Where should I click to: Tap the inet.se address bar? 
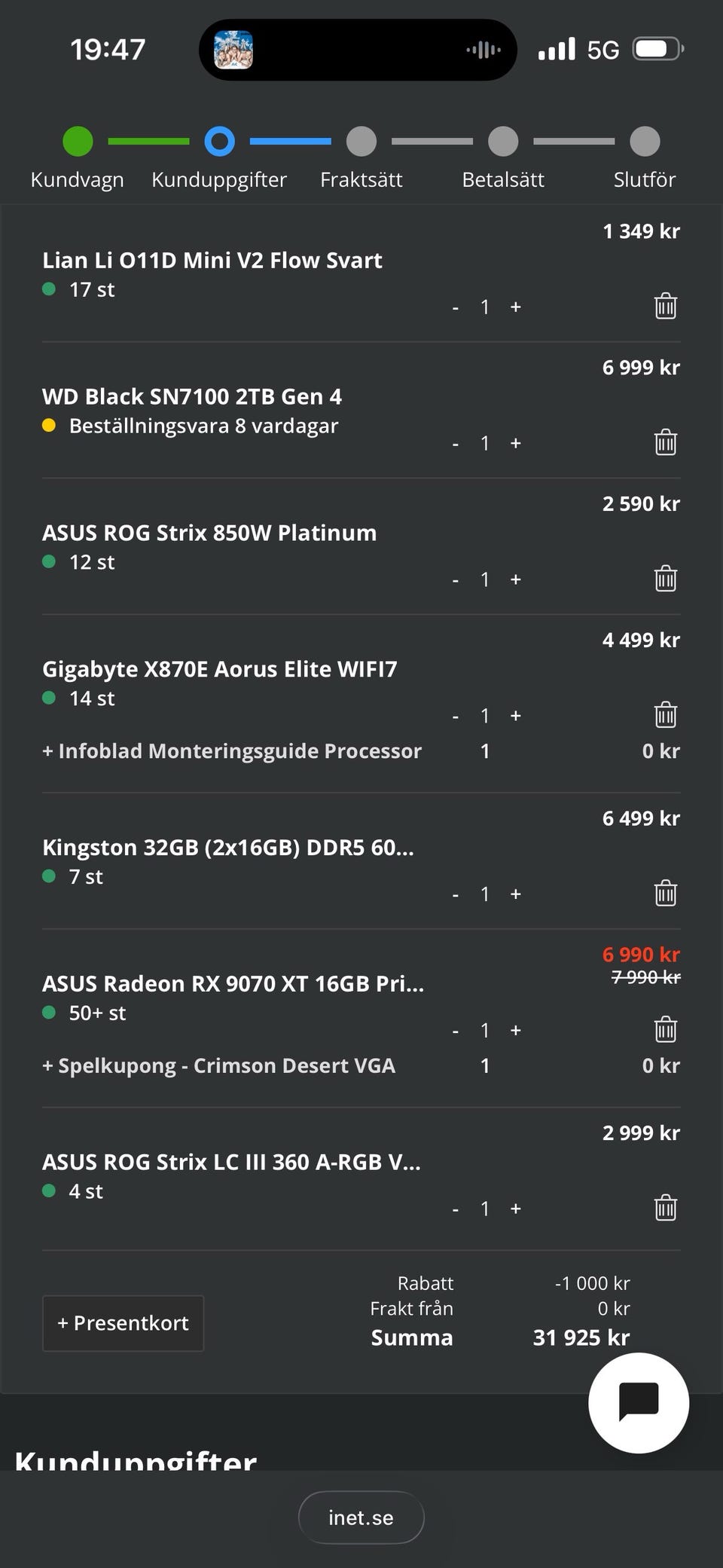[x=361, y=1518]
